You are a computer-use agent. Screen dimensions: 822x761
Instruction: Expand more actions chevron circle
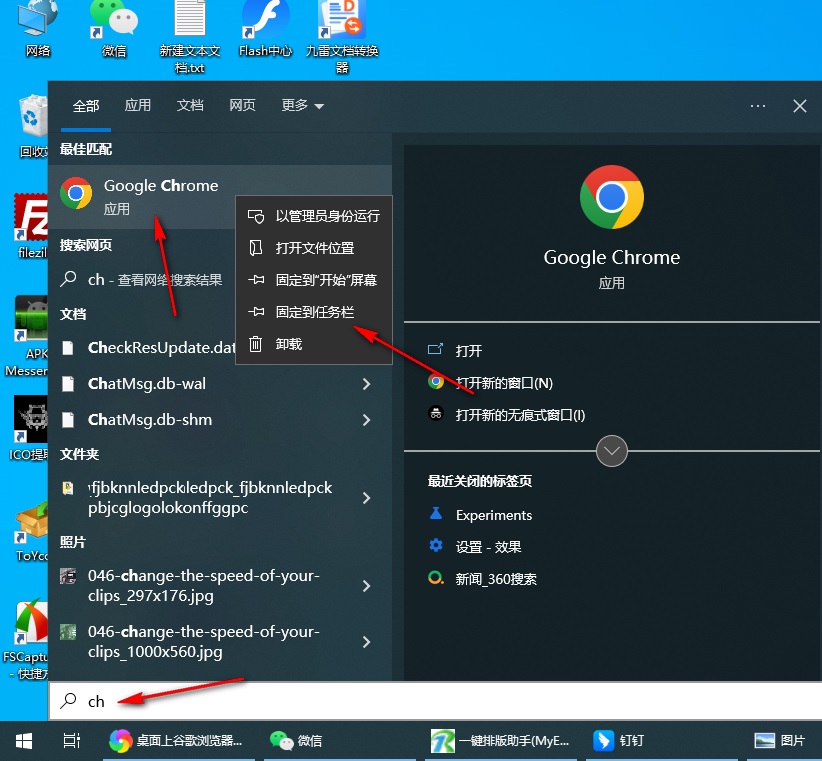tap(611, 451)
